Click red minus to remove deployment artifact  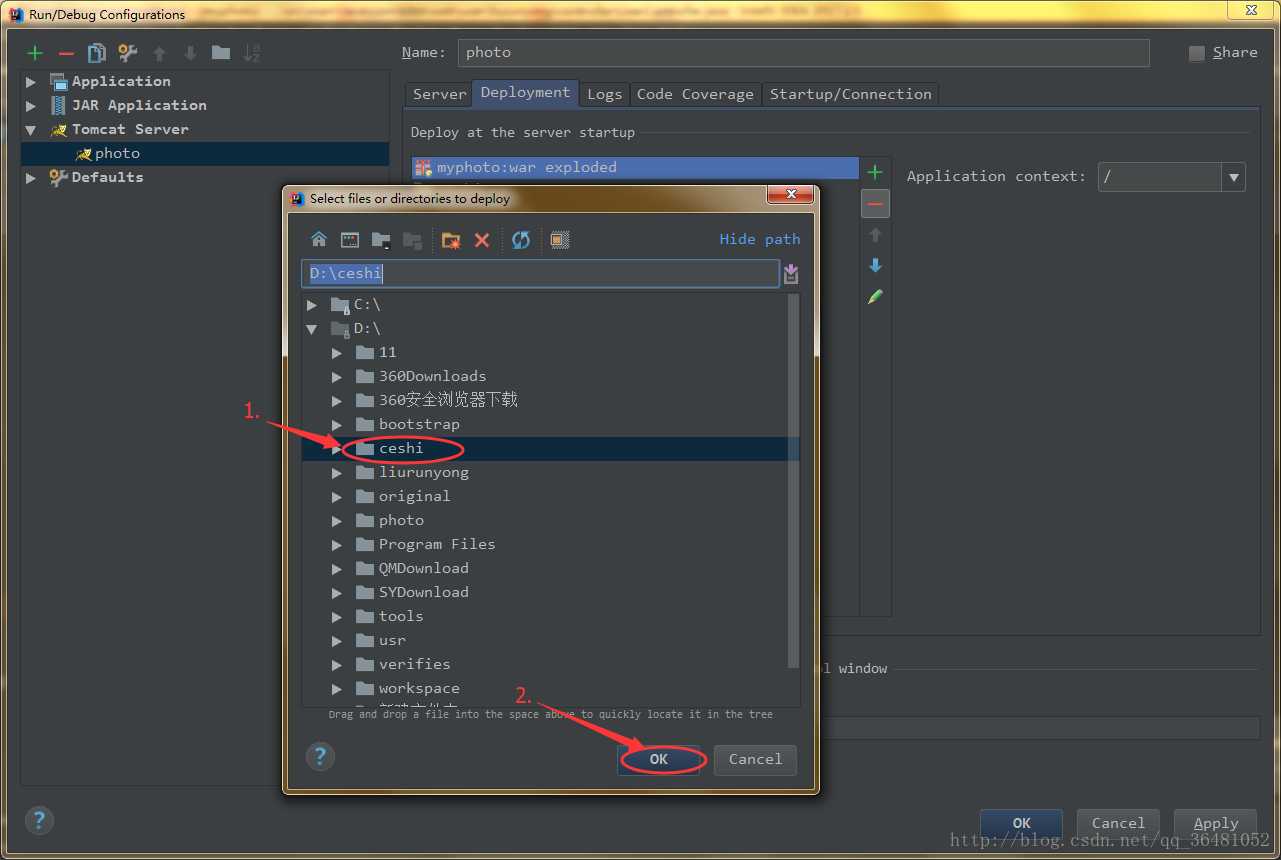point(875,204)
